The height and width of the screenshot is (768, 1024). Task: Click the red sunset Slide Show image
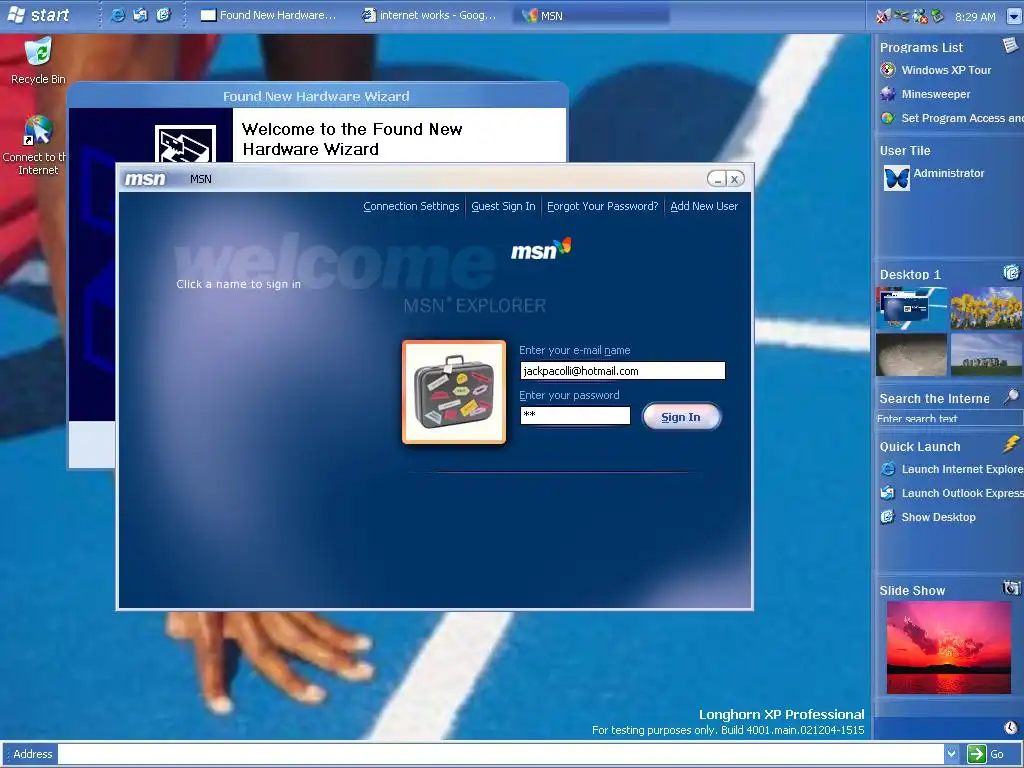click(949, 647)
